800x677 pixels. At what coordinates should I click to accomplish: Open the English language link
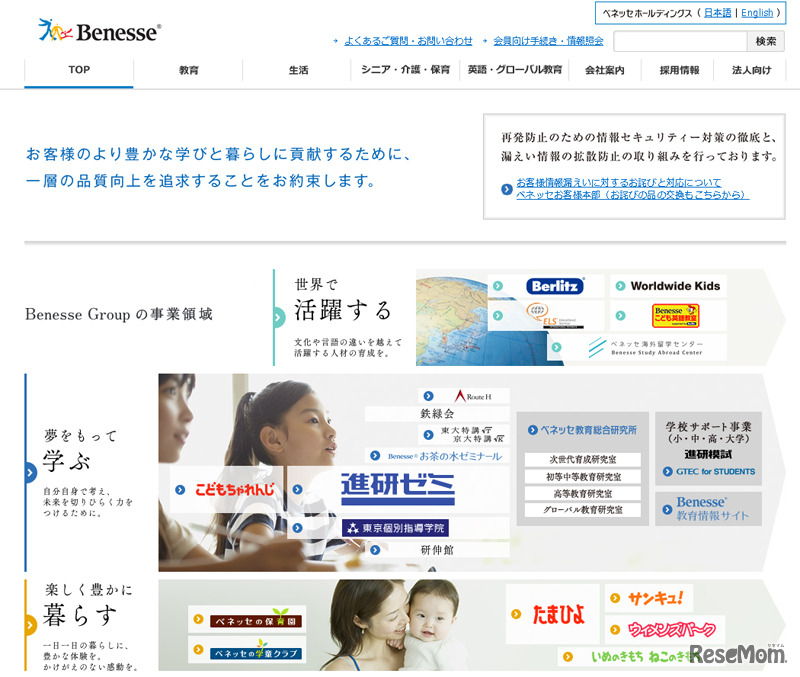pos(756,13)
